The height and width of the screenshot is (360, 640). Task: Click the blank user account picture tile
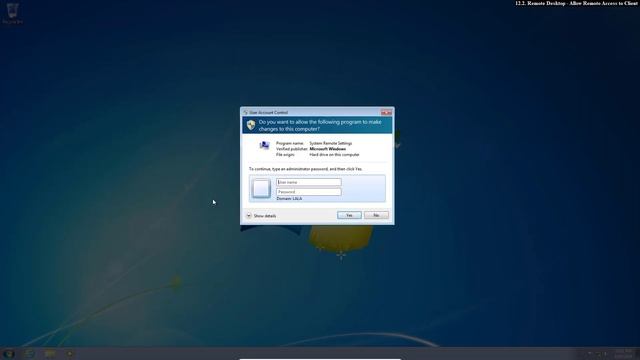(261, 188)
